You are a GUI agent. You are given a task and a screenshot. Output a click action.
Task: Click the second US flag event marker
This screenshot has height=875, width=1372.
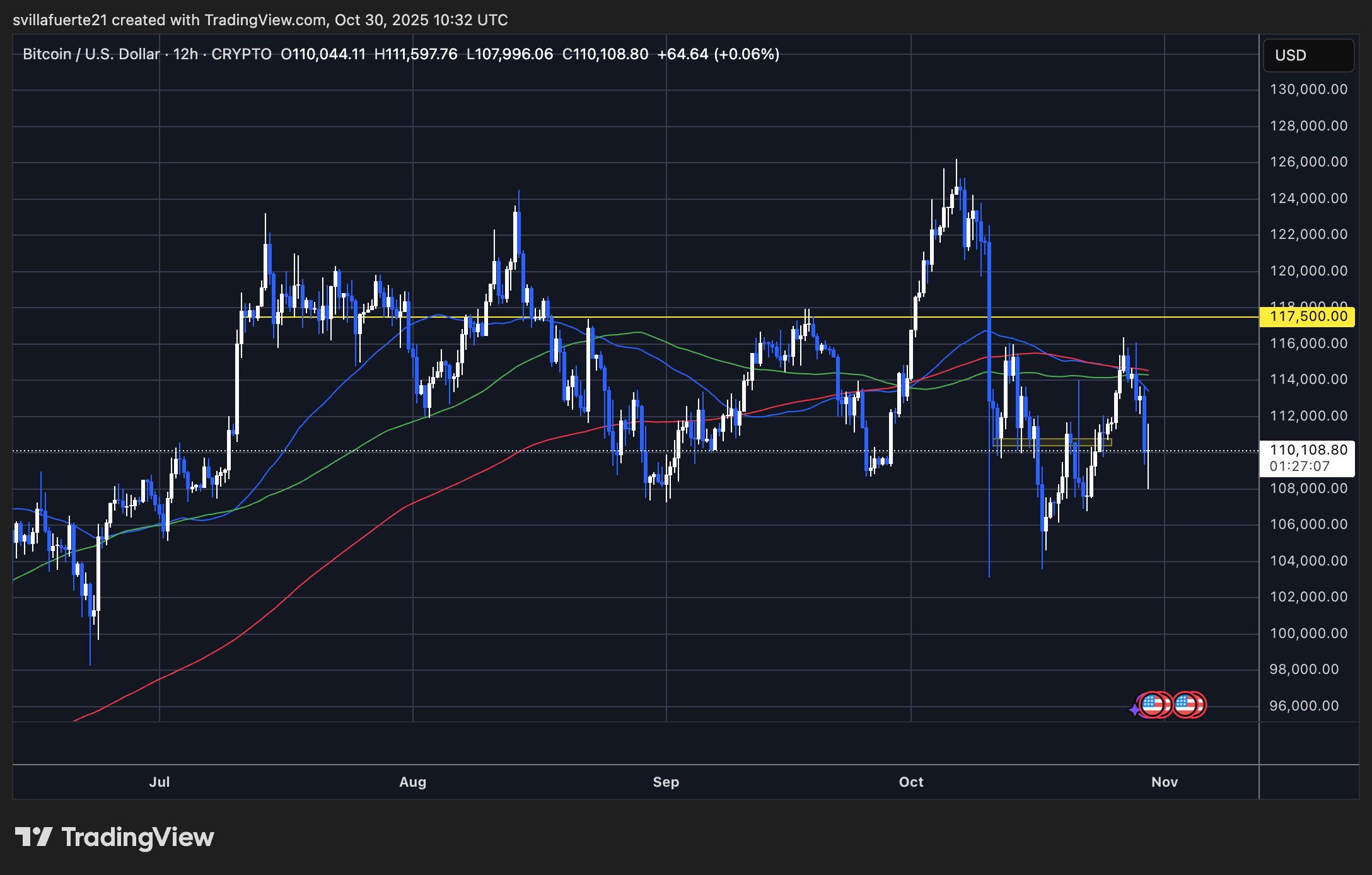1189,705
